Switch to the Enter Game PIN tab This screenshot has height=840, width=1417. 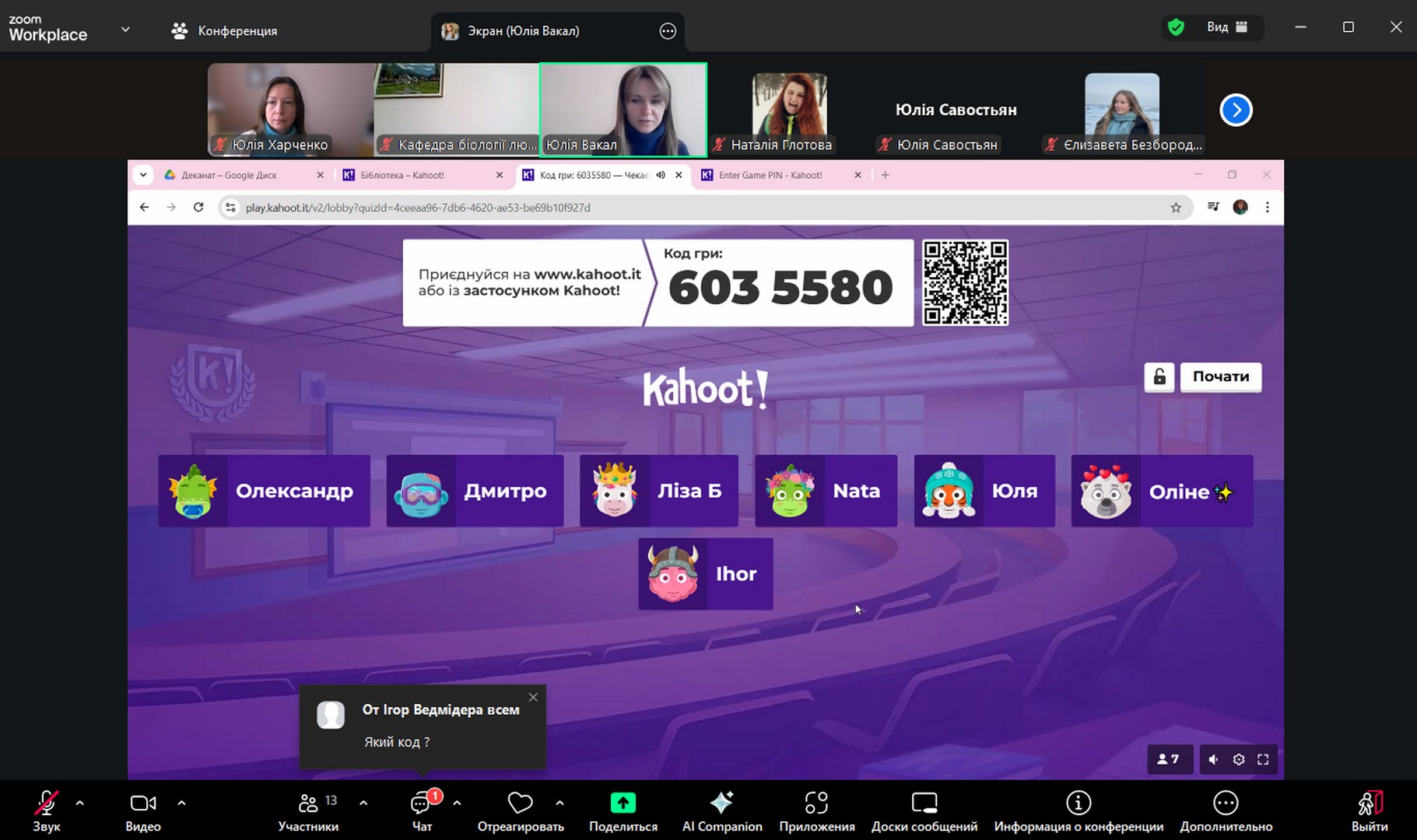[x=770, y=175]
